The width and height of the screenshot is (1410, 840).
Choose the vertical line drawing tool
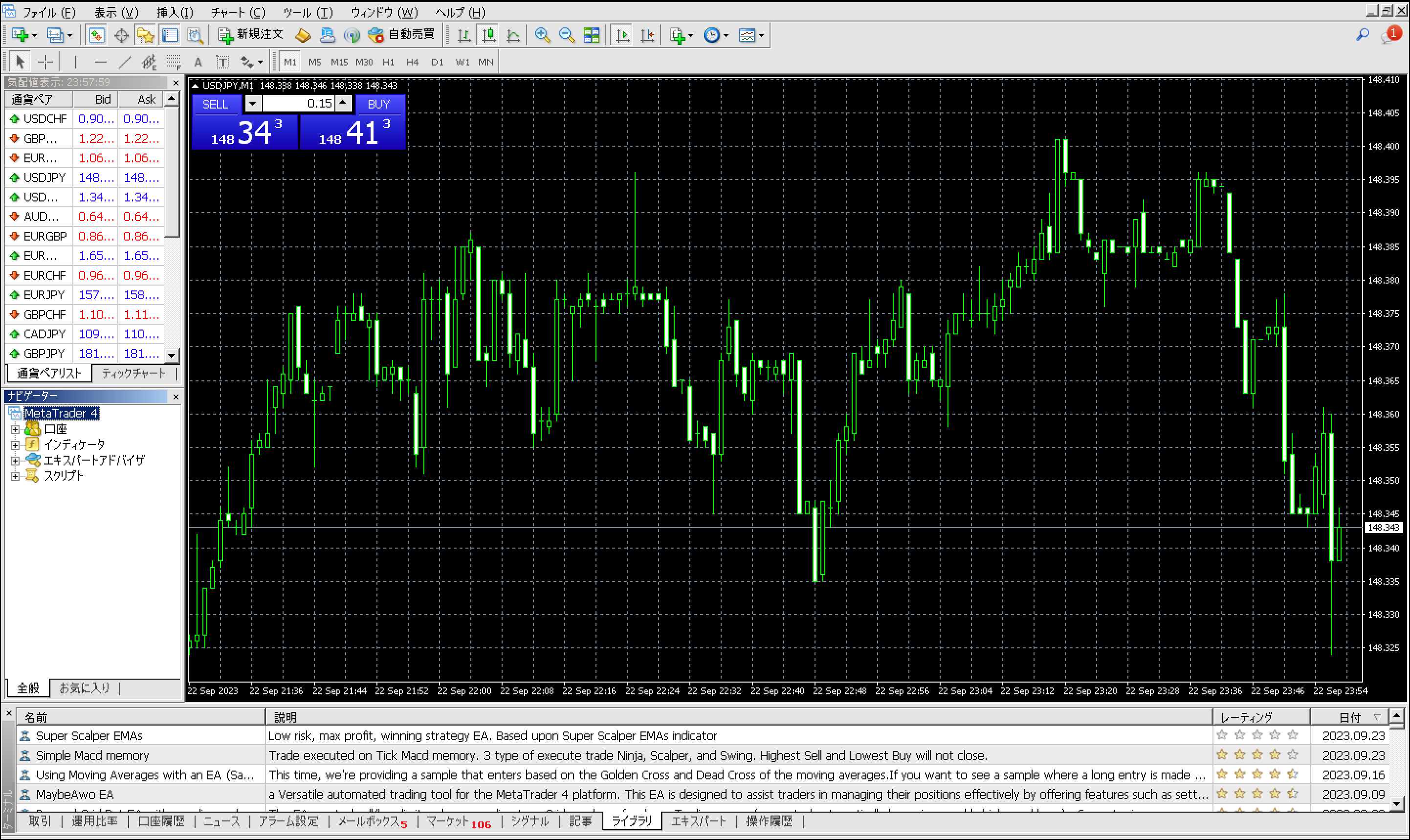(75, 62)
